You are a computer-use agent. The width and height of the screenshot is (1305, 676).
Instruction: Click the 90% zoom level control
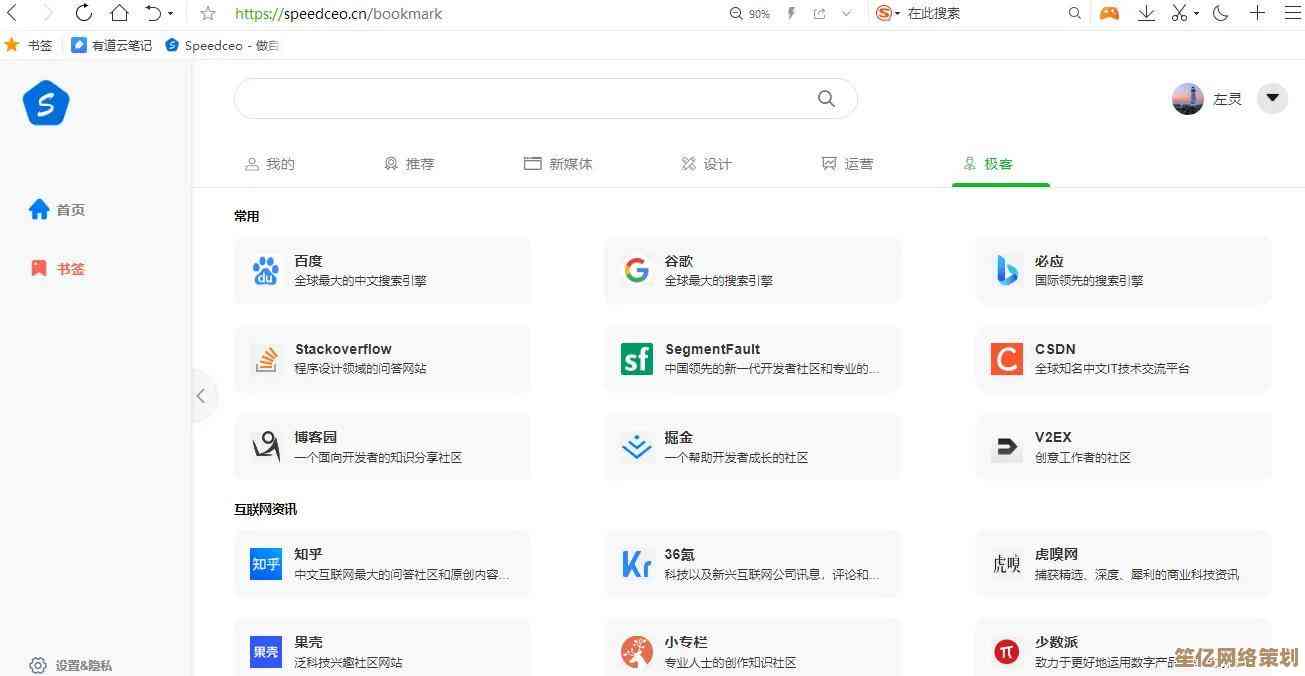coord(750,14)
